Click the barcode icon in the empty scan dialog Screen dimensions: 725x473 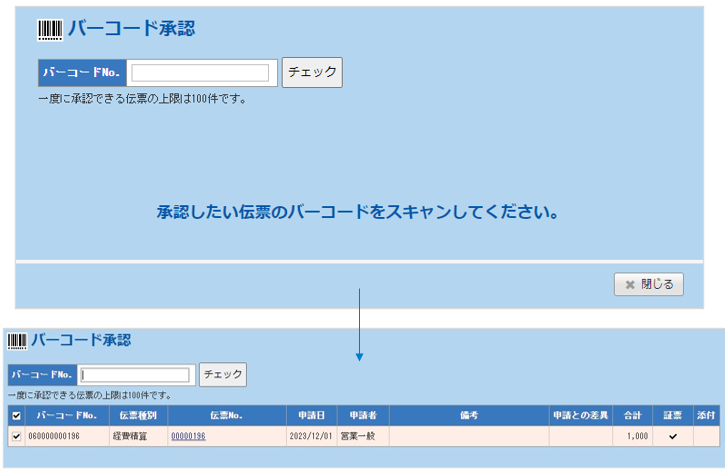point(49,30)
